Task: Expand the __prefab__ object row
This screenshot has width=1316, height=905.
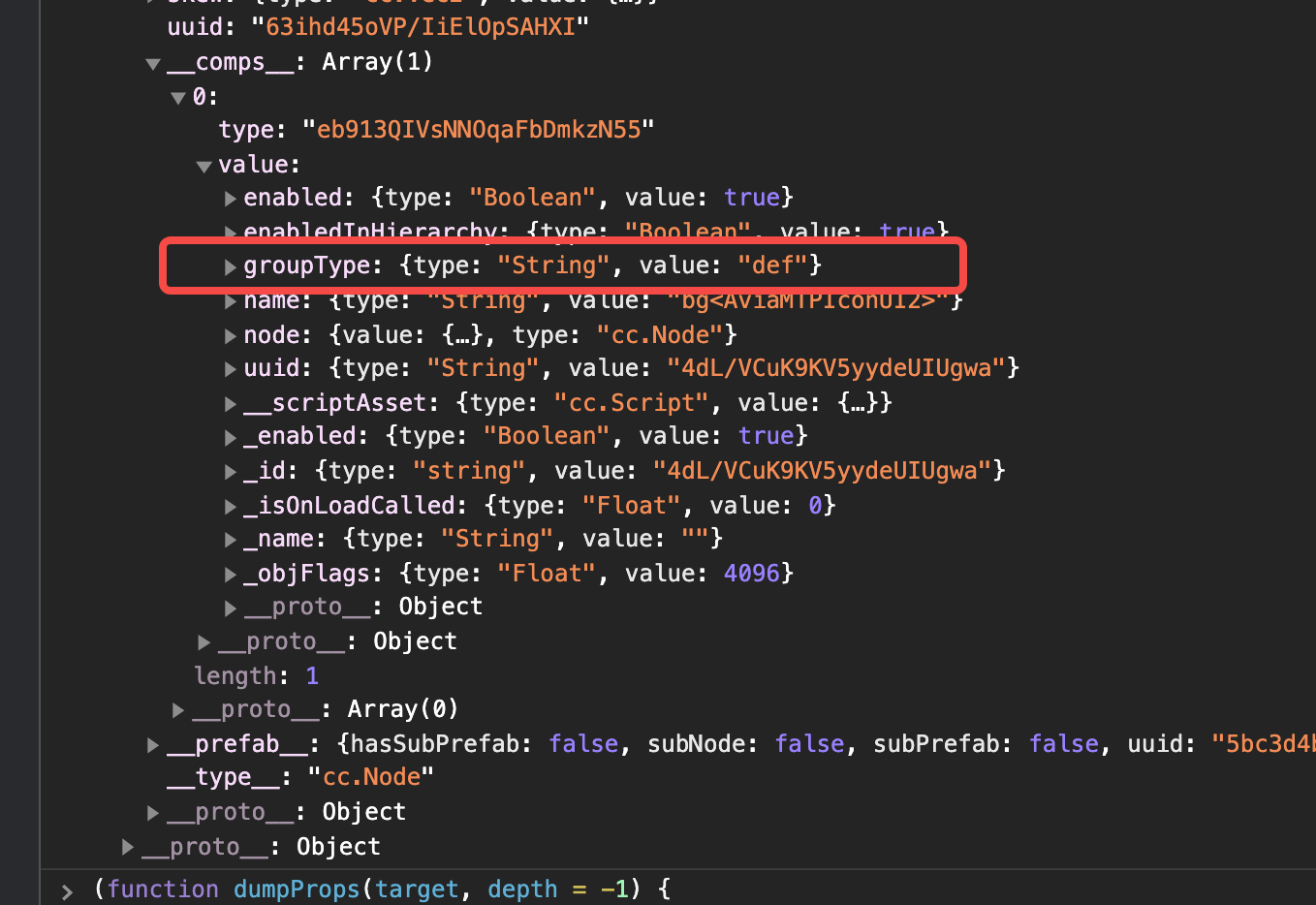Action: [152, 743]
